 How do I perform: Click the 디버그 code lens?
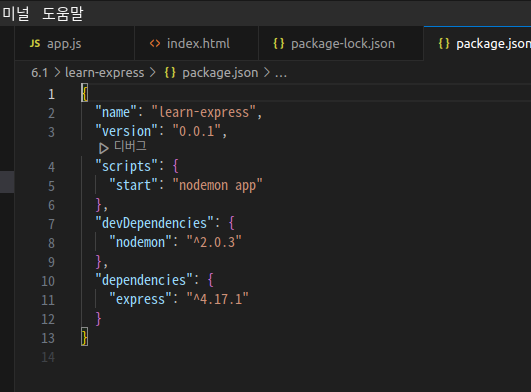[x=130, y=146]
